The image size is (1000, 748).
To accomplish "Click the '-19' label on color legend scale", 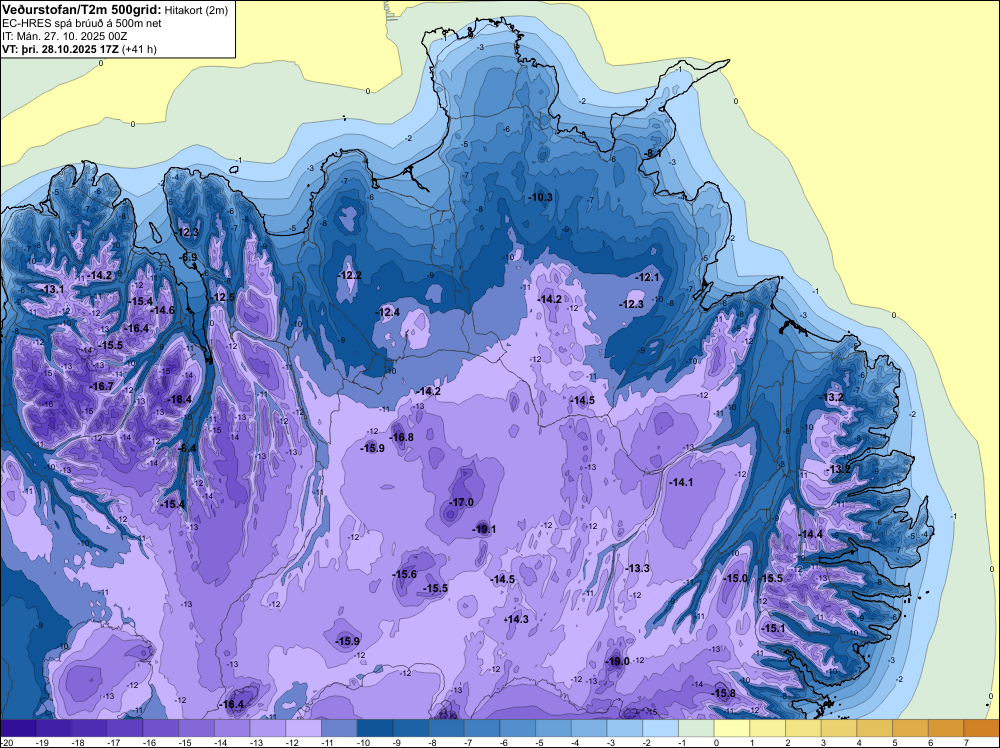I will pyautogui.click(x=43, y=743).
